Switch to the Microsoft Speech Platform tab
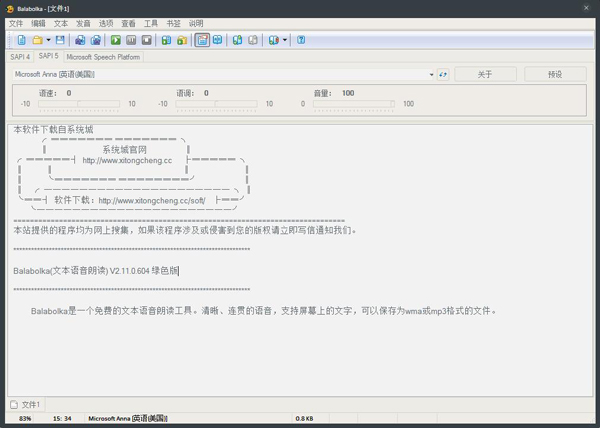Image resolution: width=600 pixels, height=428 pixels. 103,57
